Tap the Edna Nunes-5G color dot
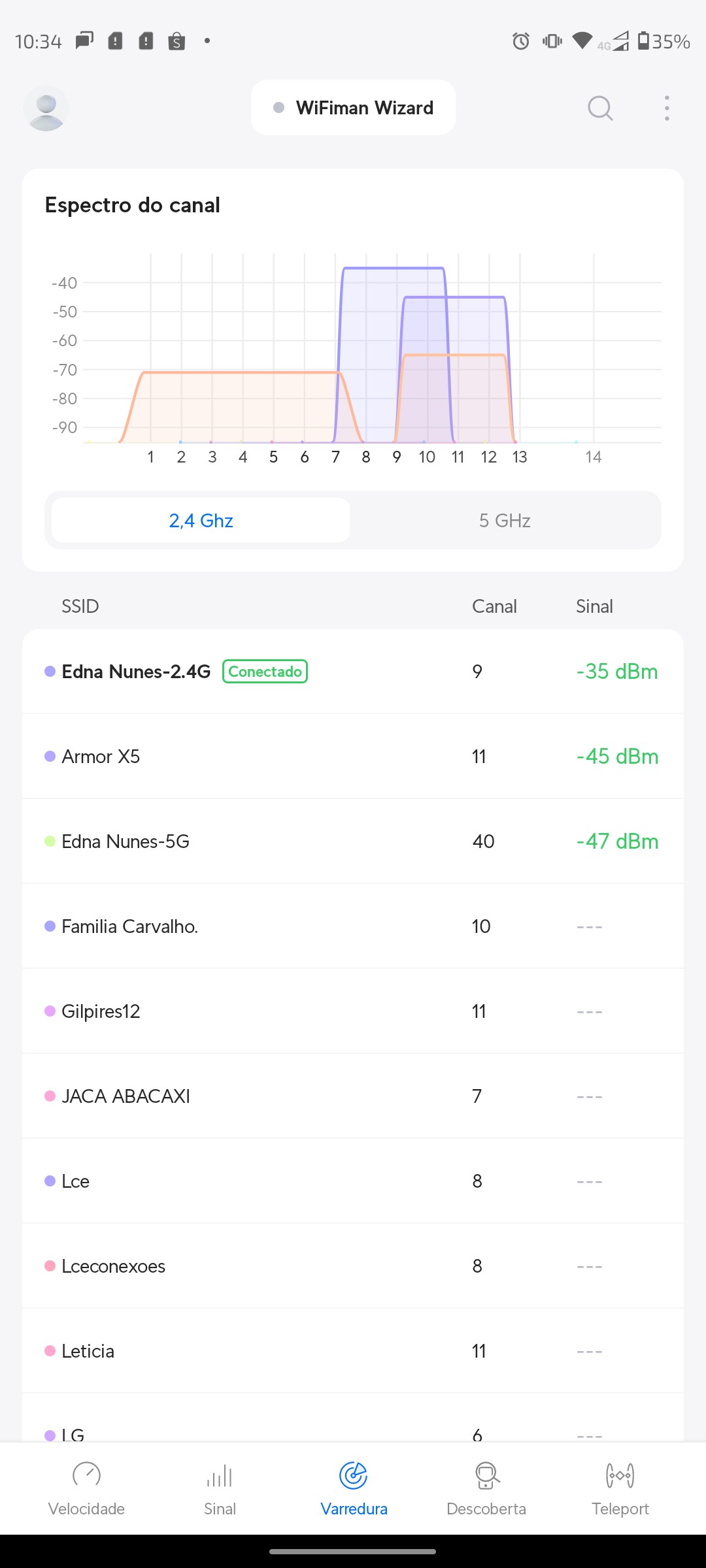706x1568 pixels. pos(50,841)
